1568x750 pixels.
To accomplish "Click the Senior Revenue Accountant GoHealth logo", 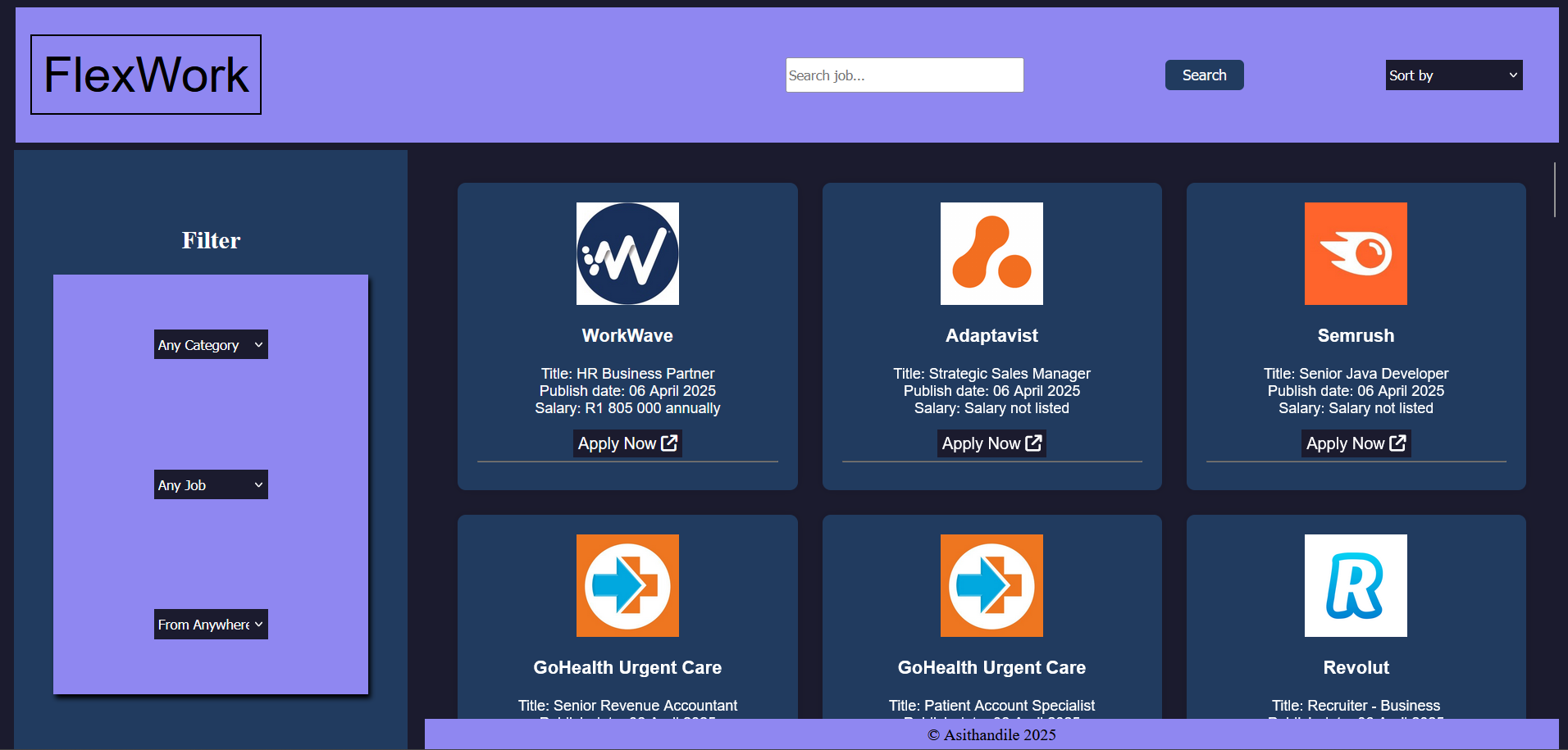I will tap(627, 585).
